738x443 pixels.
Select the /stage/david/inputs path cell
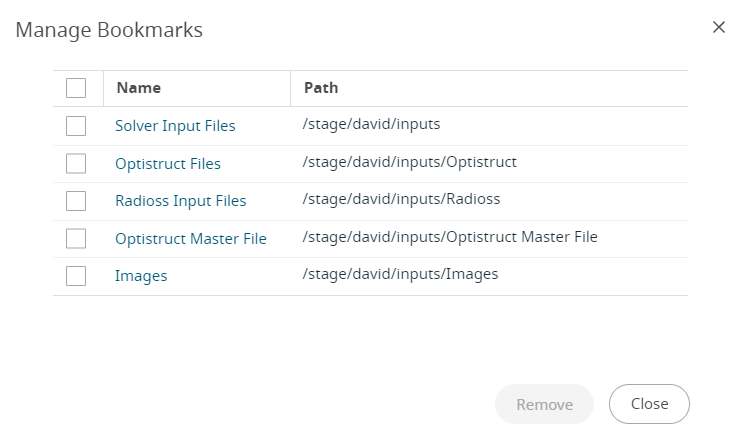[x=371, y=124]
